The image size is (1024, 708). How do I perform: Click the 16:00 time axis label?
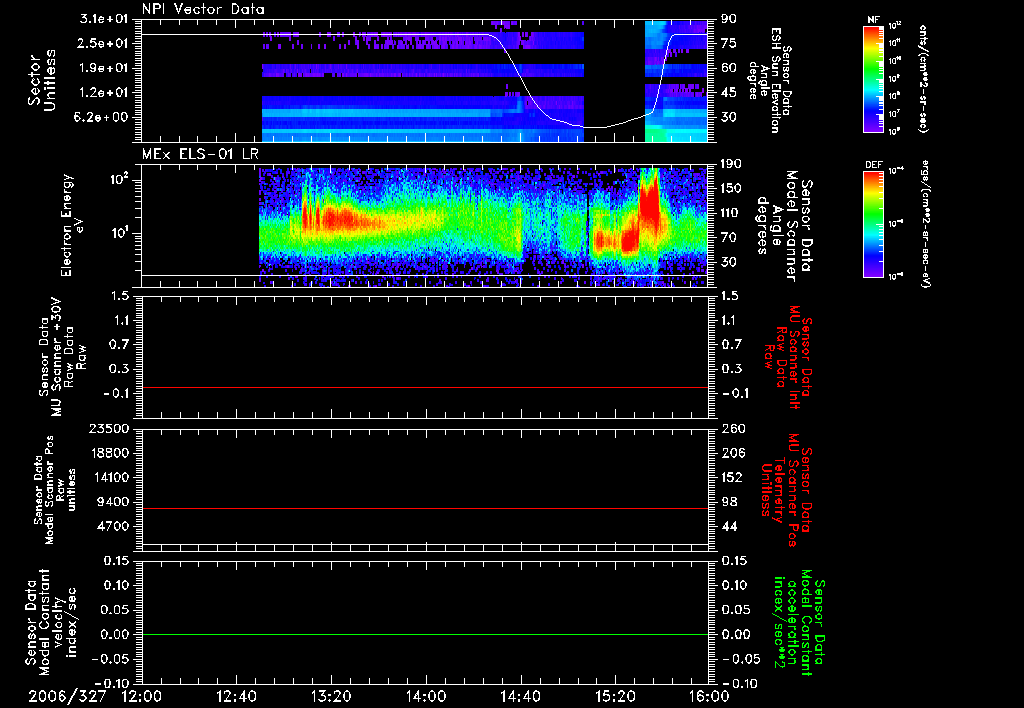coord(709,696)
